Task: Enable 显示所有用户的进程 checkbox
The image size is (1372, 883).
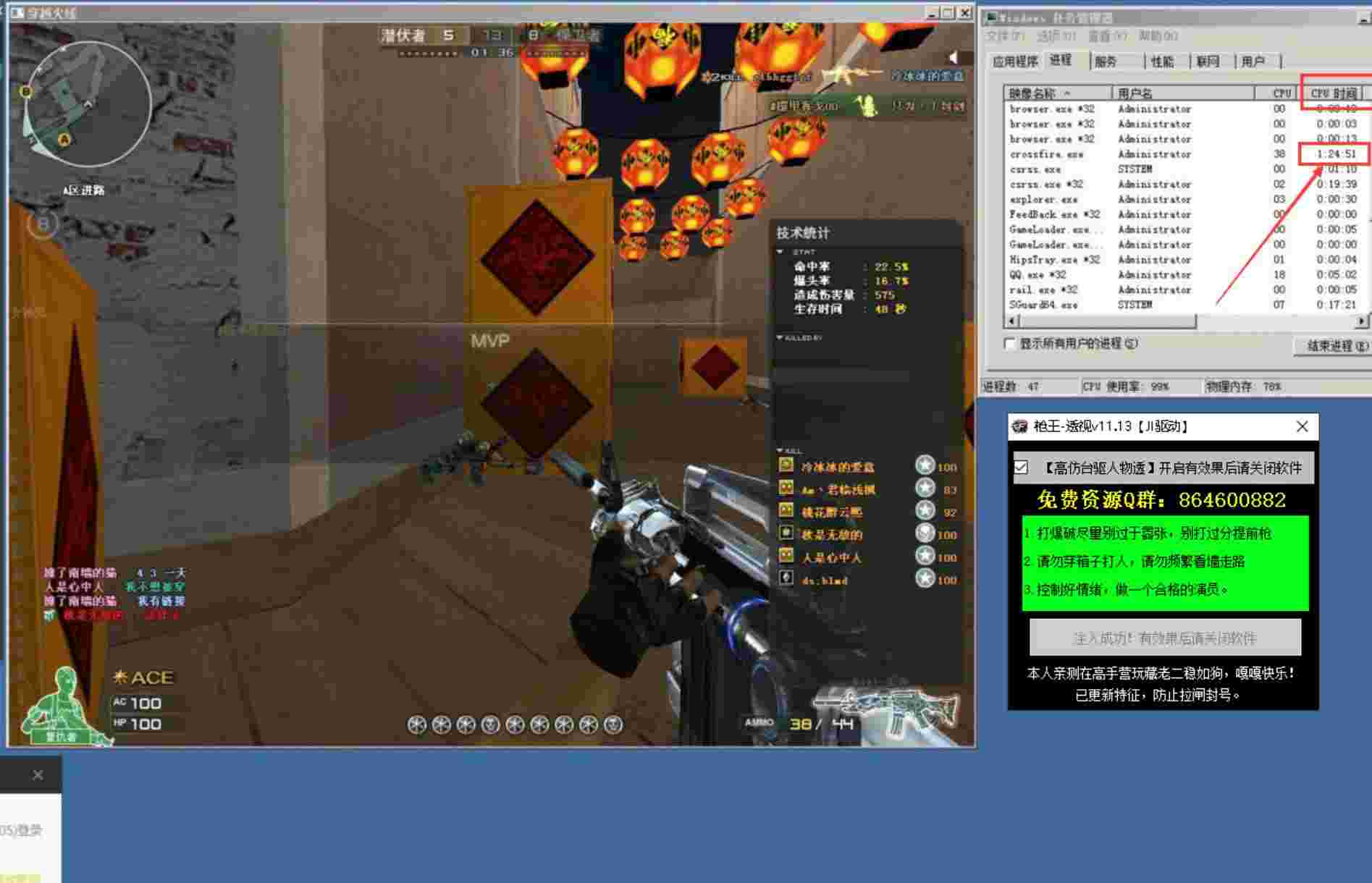Action: tap(1010, 344)
